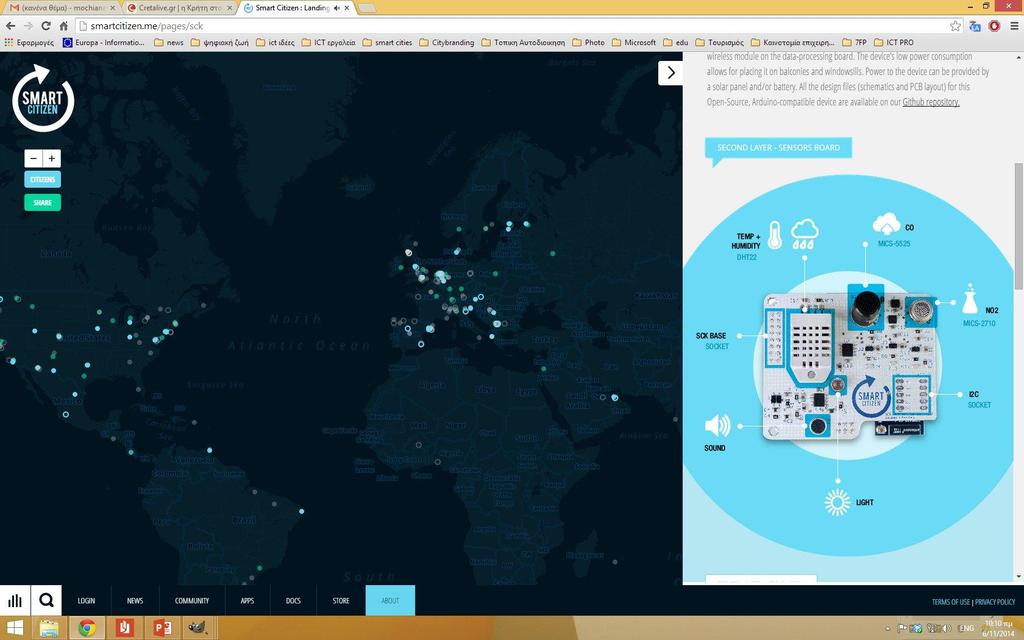Open the Apps menu item
1024x640 pixels.
pyautogui.click(x=247, y=600)
